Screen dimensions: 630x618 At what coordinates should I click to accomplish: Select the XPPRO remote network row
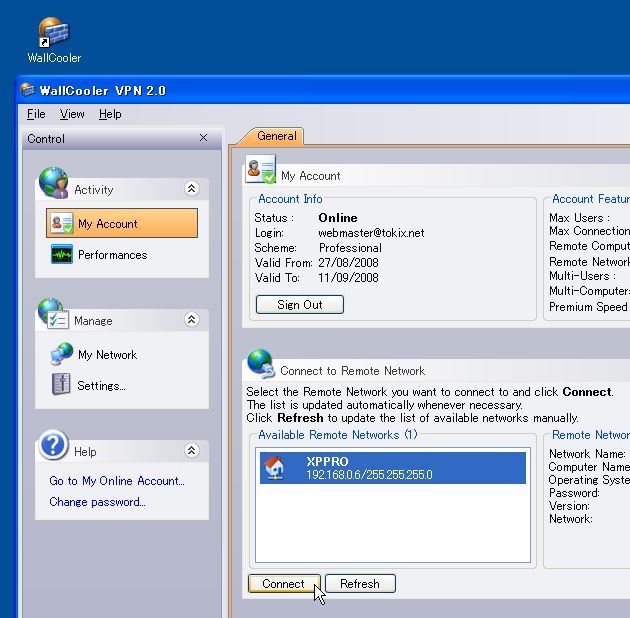[393, 468]
